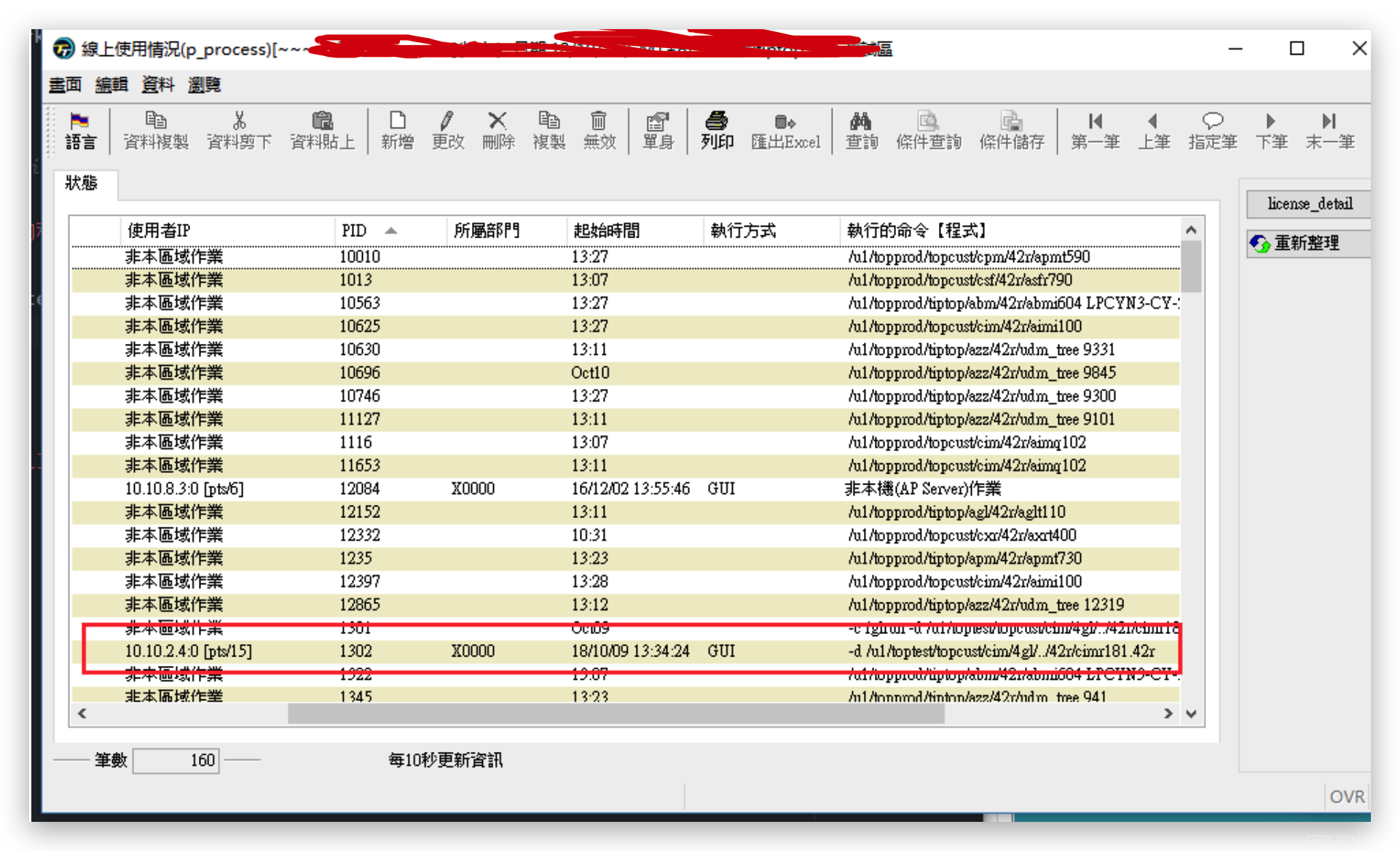Image resolution: width=1400 pixels, height=851 pixels.
Task: Click the 指定筆 specify record icon
Action: pyautogui.click(x=1213, y=130)
